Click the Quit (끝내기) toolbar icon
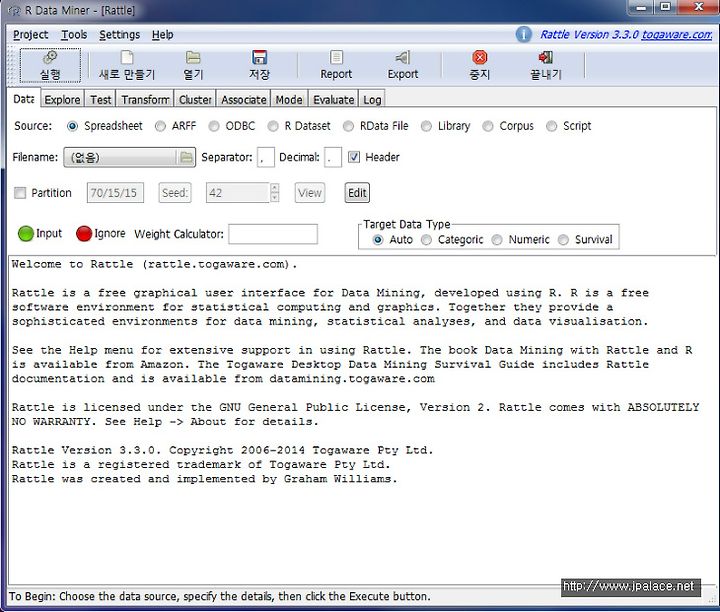 pyautogui.click(x=546, y=58)
